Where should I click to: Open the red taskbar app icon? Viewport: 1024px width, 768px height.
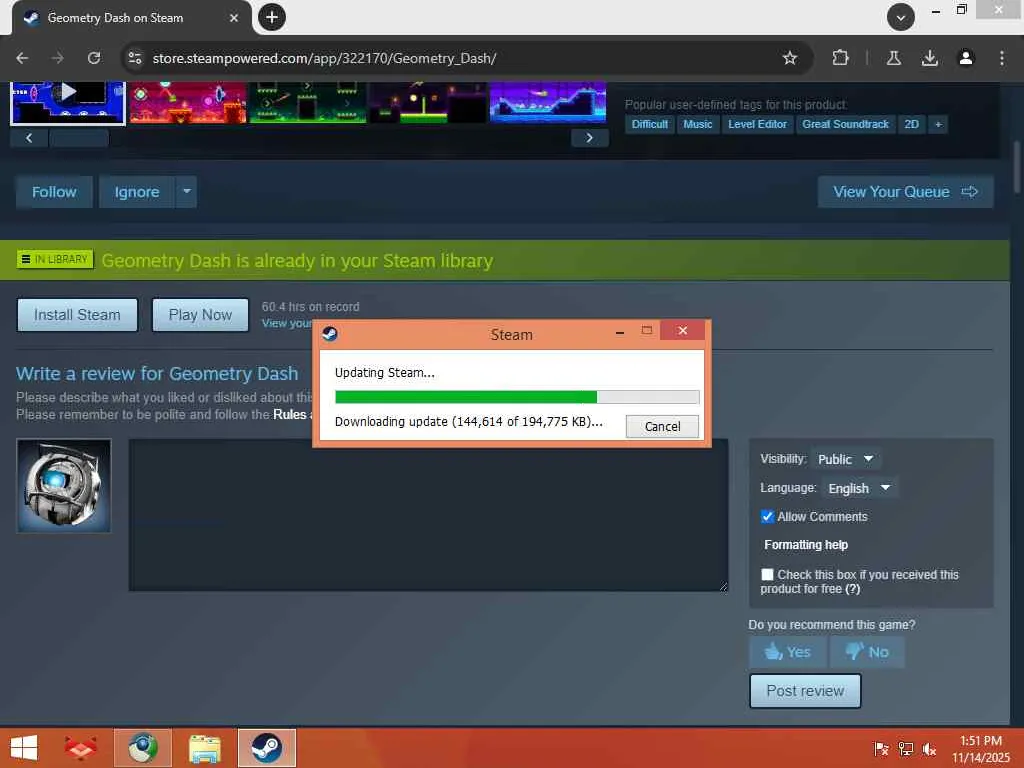(80, 748)
